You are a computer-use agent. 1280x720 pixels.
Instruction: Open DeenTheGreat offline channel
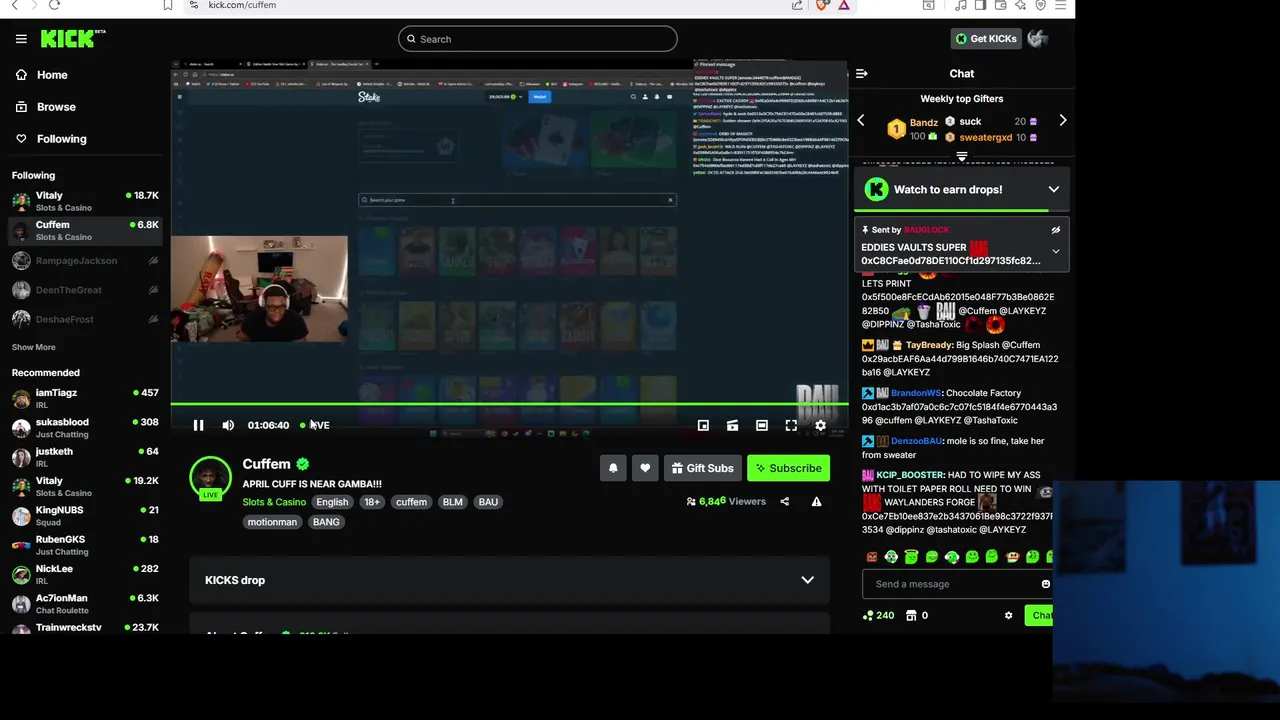point(84,290)
